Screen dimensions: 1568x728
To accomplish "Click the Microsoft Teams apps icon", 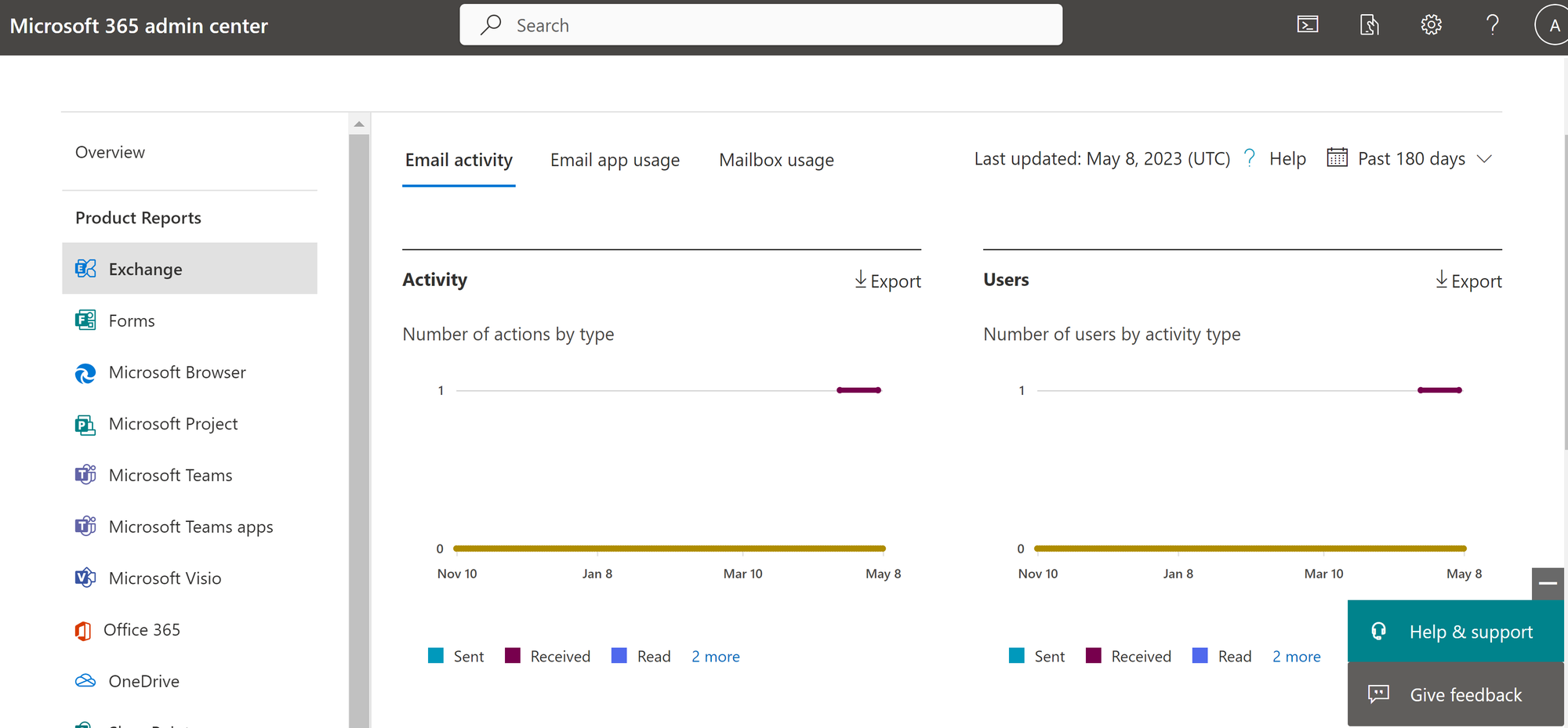I will [x=85, y=526].
